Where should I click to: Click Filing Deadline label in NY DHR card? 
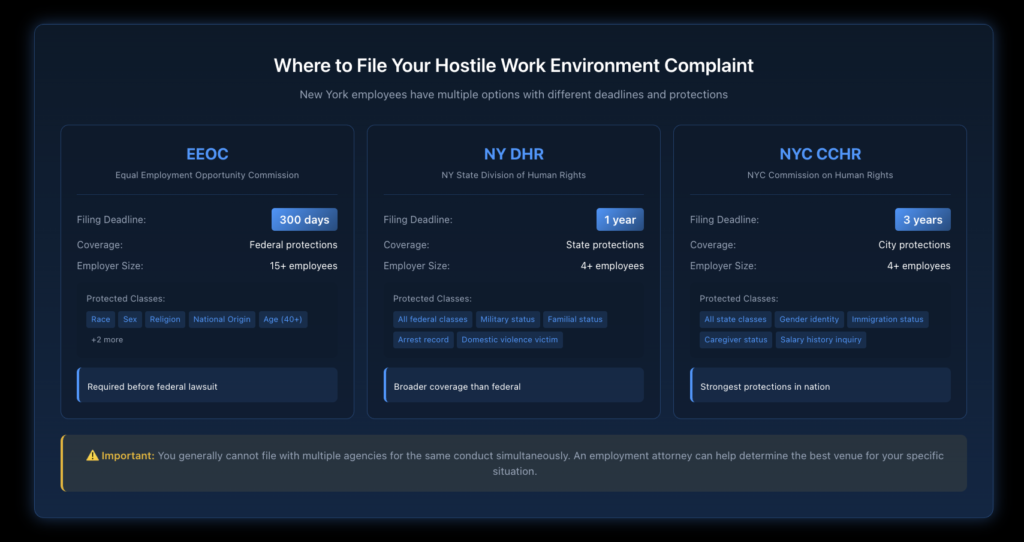click(418, 219)
